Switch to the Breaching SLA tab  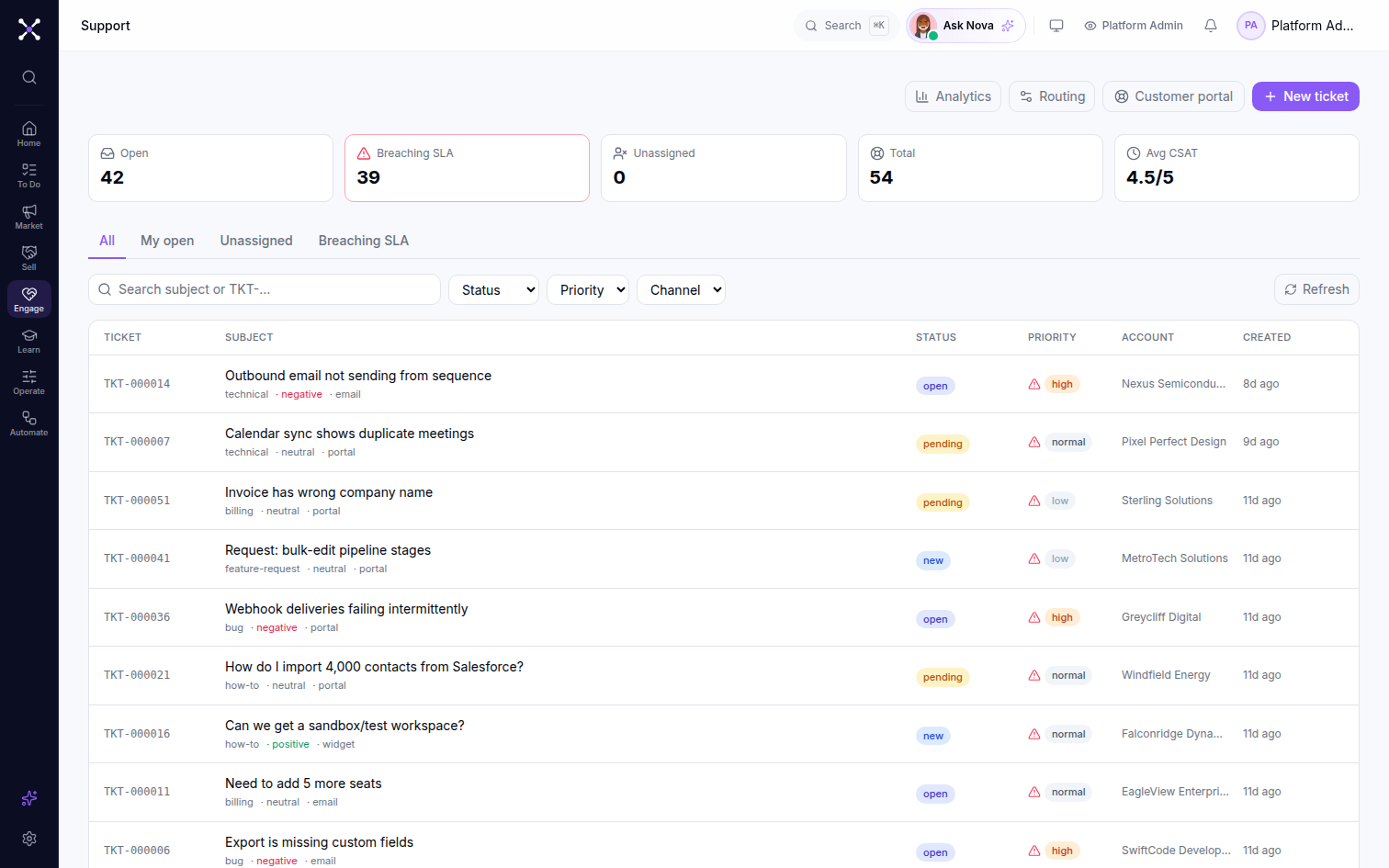point(364,241)
